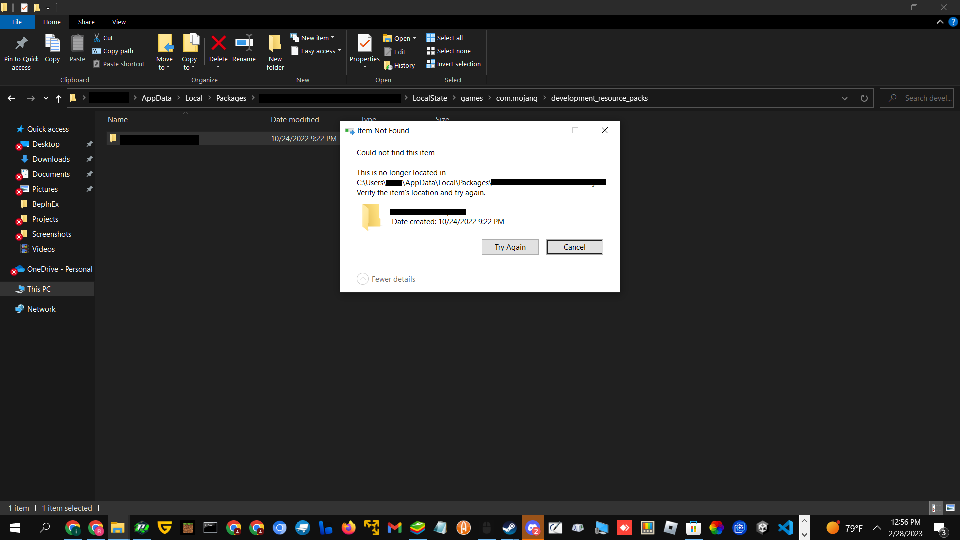Switch to the View ribbon tab
This screenshot has height=540, width=960.
(x=119, y=22)
